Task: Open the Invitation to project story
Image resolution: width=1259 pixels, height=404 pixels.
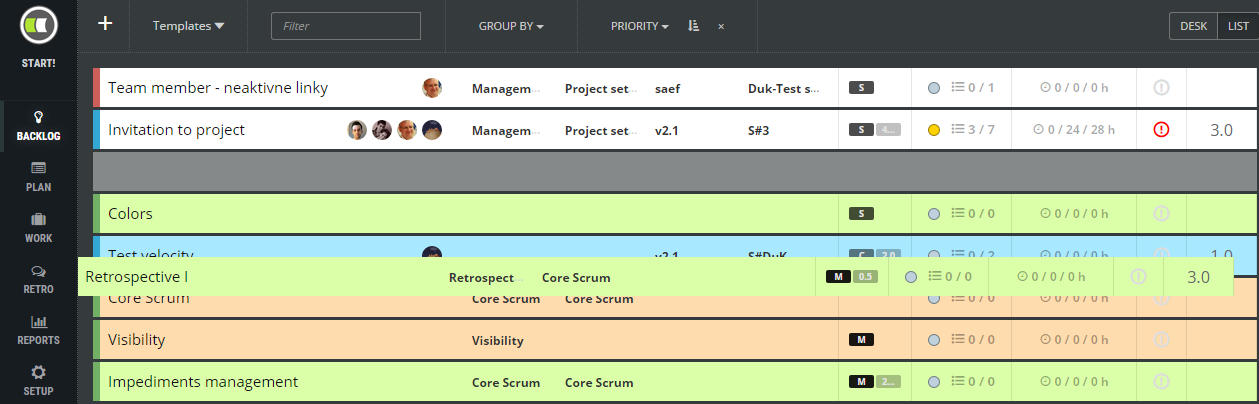Action: pyautogui.click(x=176, y=130)
